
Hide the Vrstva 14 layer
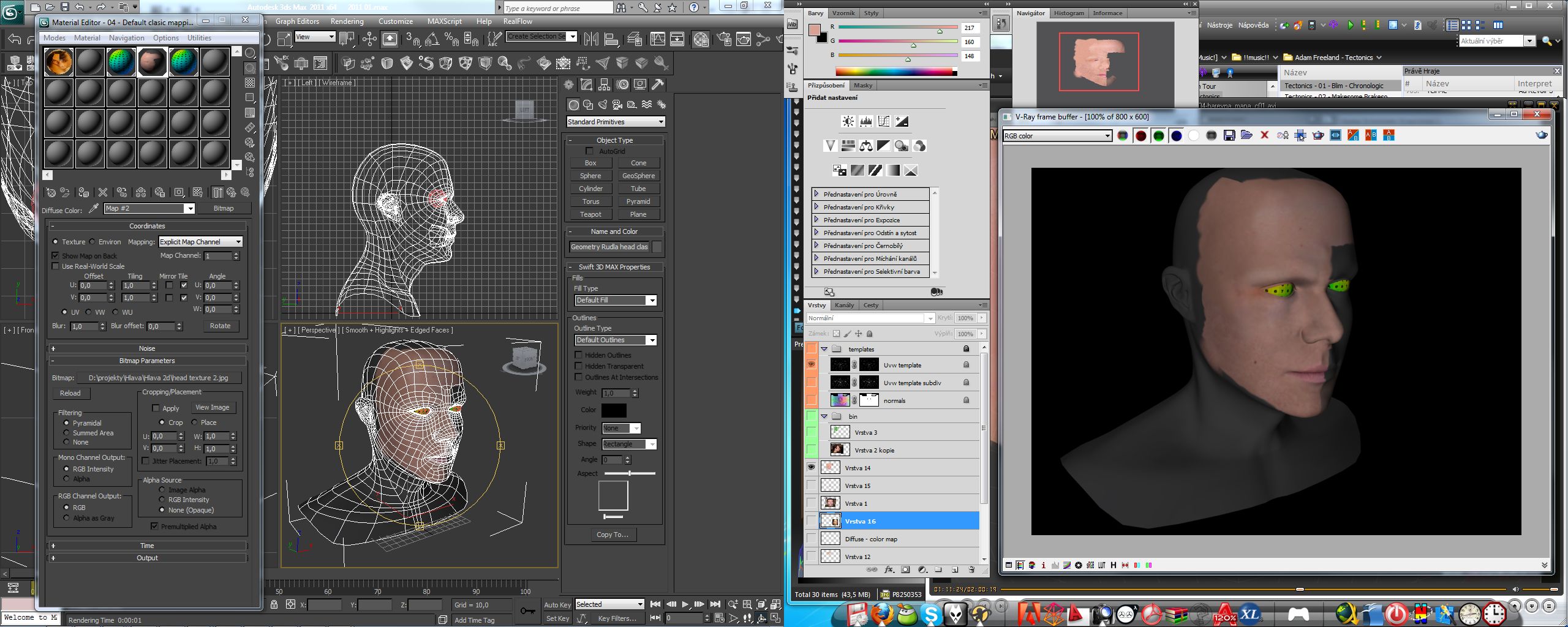point(811,467)
